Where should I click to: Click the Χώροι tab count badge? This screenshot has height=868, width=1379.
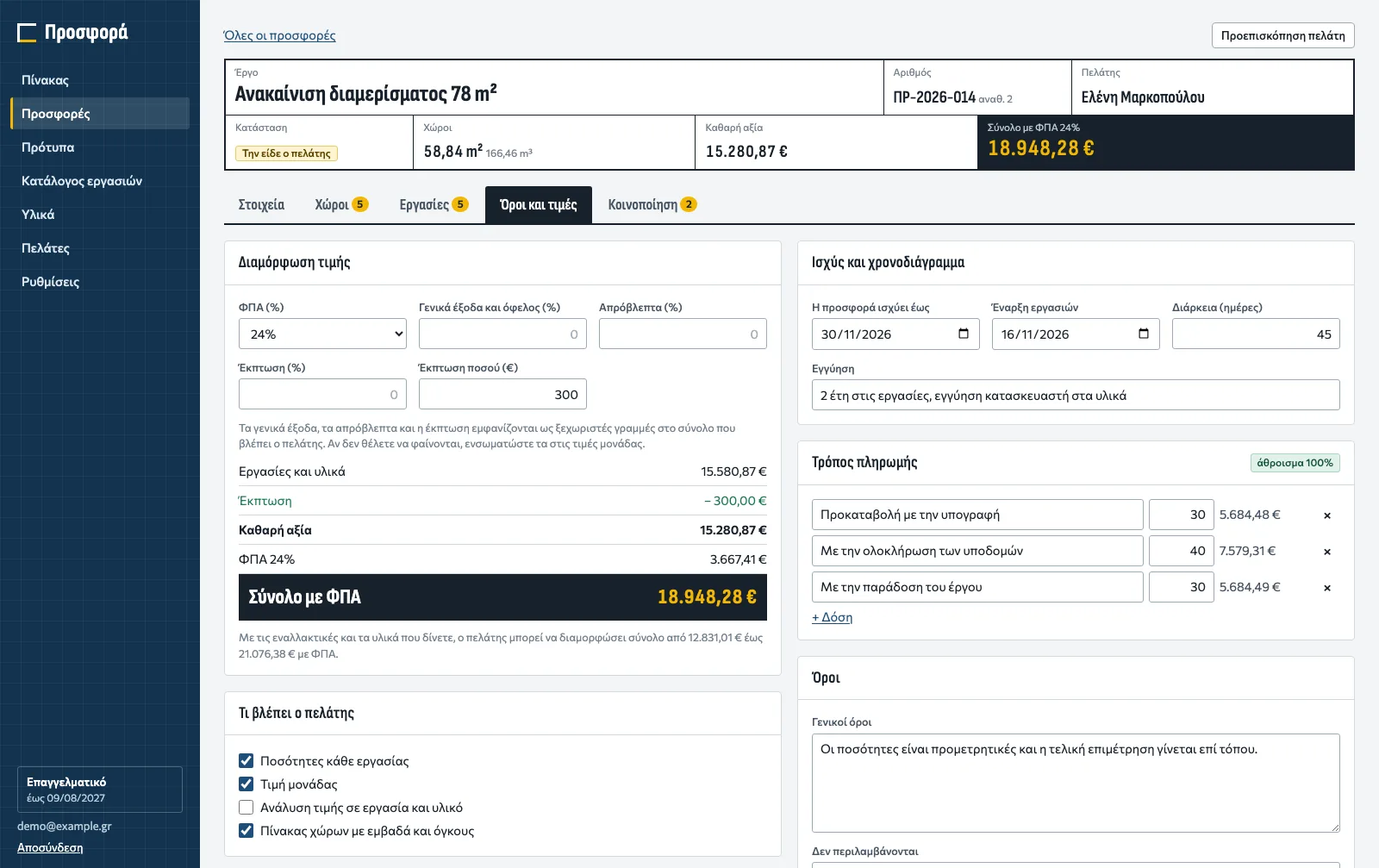point(360,204)
